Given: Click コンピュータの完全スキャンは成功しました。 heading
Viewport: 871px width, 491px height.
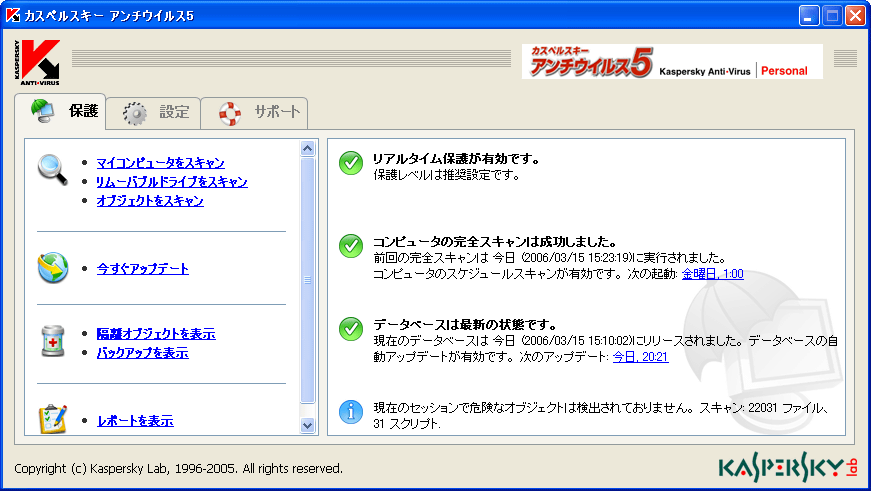Looking at the screenshot, I should [x=495, y=242].
